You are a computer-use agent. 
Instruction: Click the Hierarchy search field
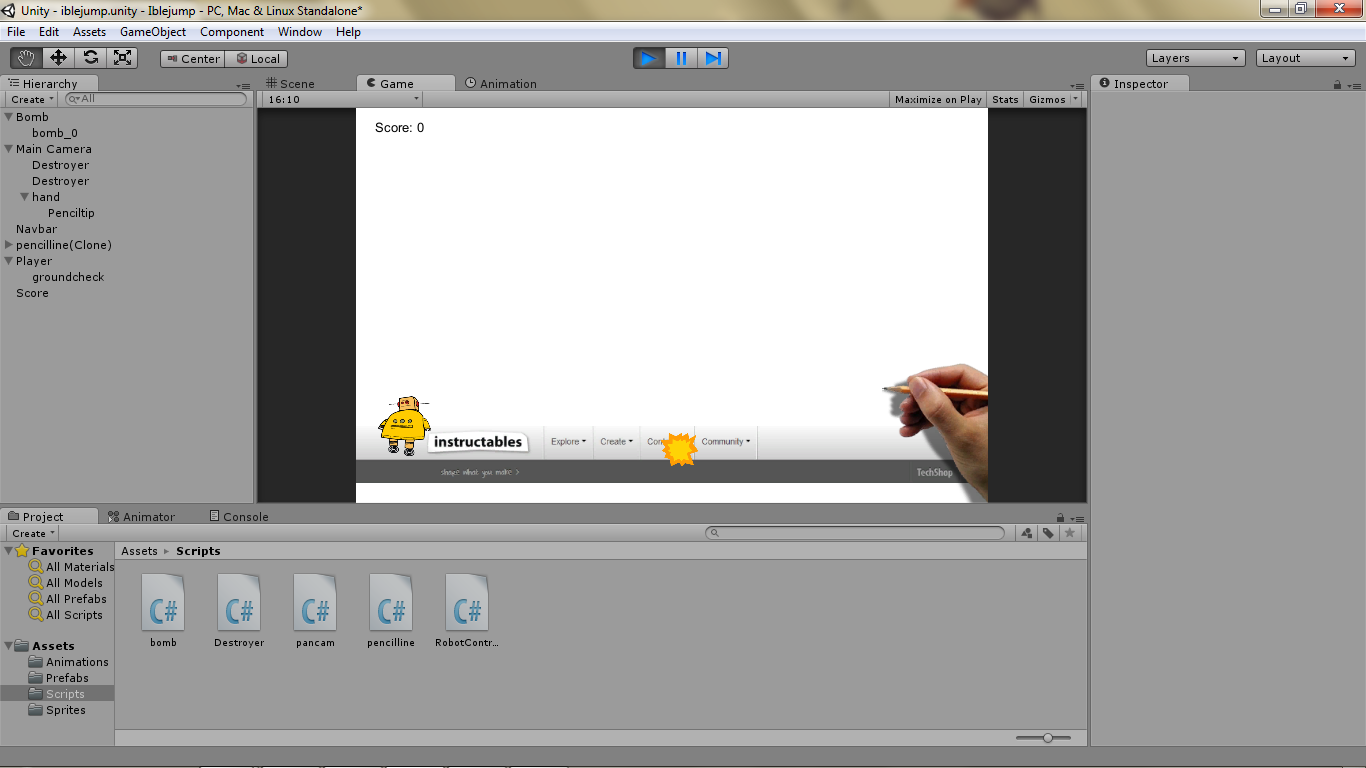[156, 99]
